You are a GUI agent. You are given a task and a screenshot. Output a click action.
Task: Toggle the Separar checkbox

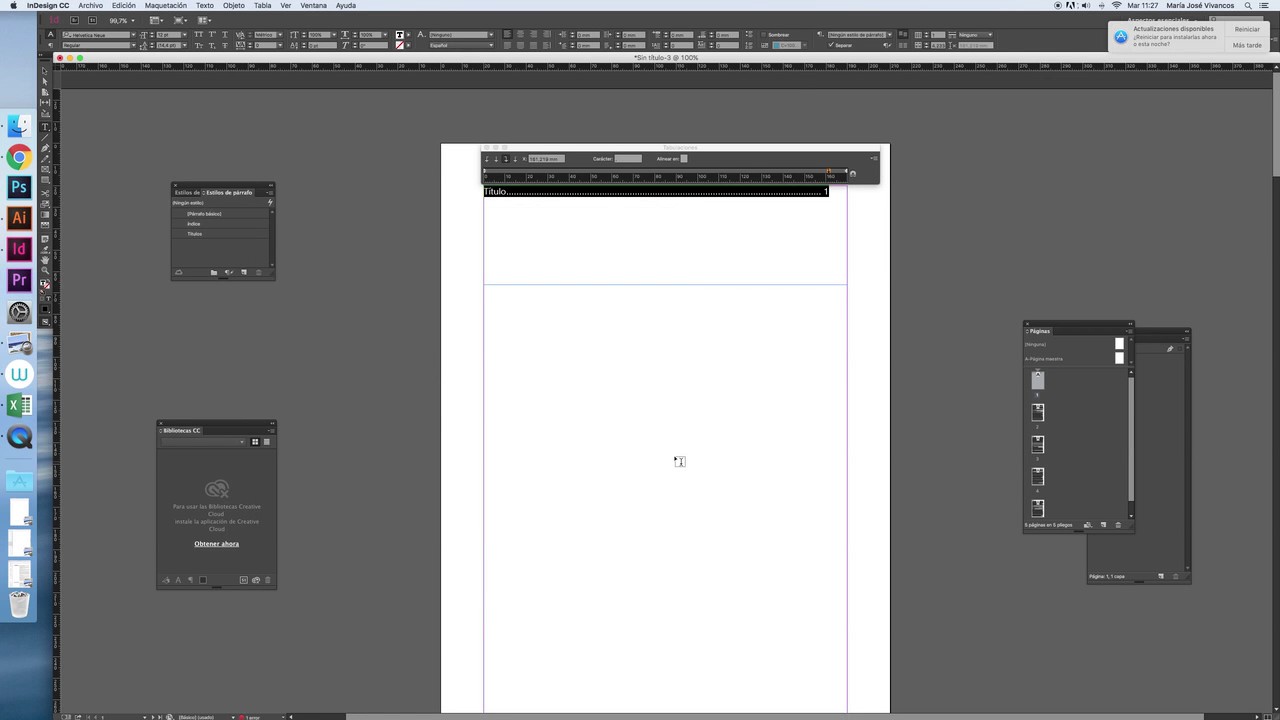[x=831, y=45]
